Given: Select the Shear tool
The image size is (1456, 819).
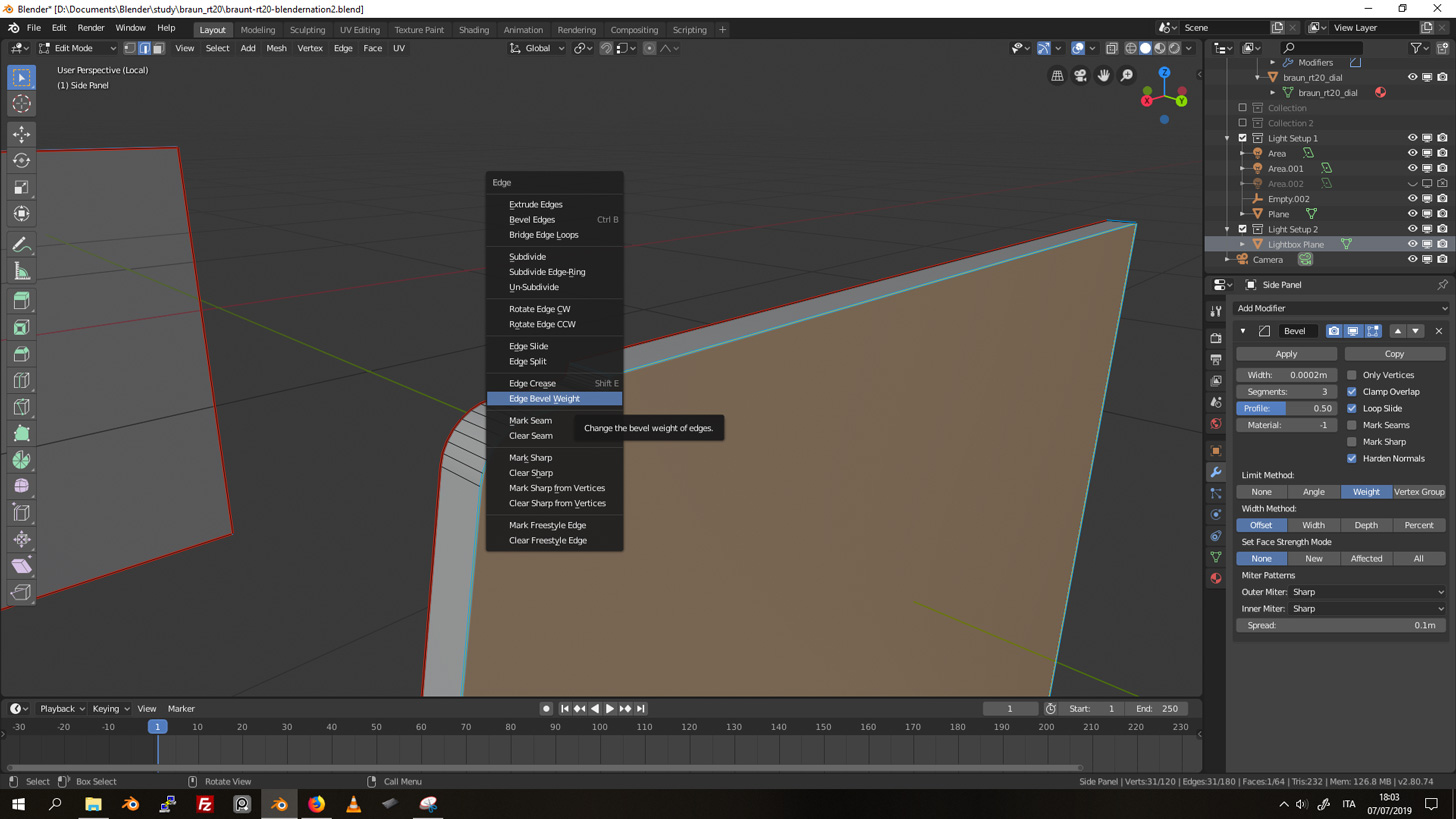Looking at the screenshot, I should click(21, 566).
